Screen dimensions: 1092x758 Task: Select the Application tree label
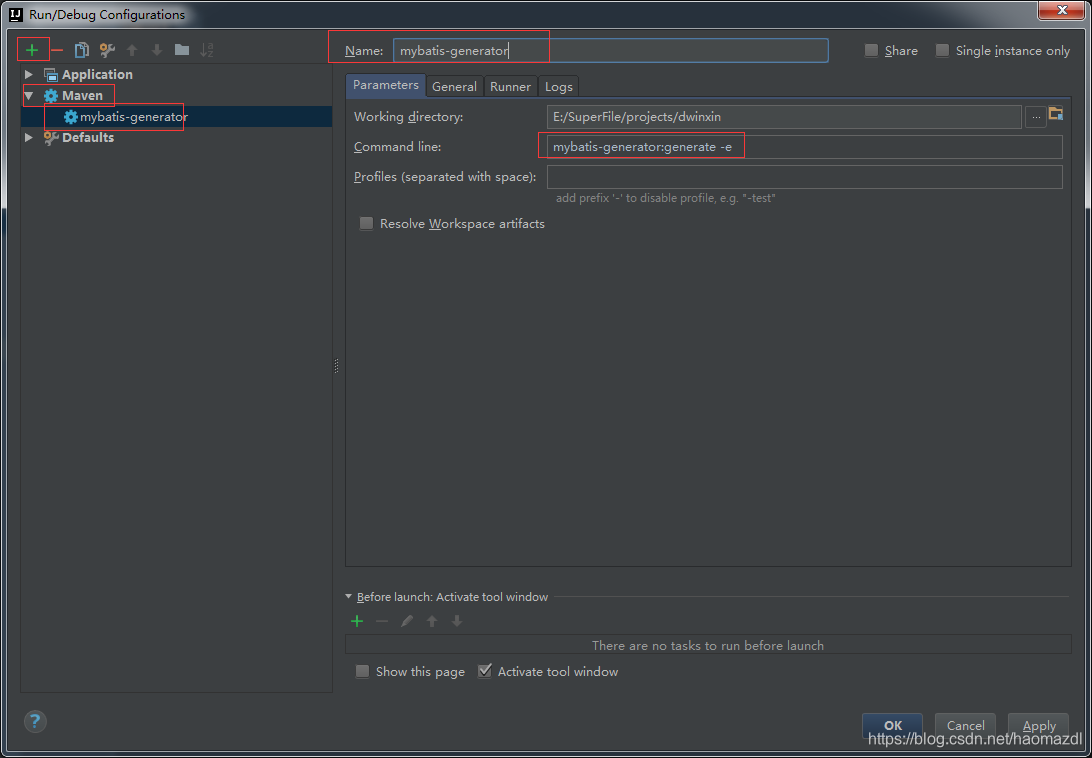point(98,75)
